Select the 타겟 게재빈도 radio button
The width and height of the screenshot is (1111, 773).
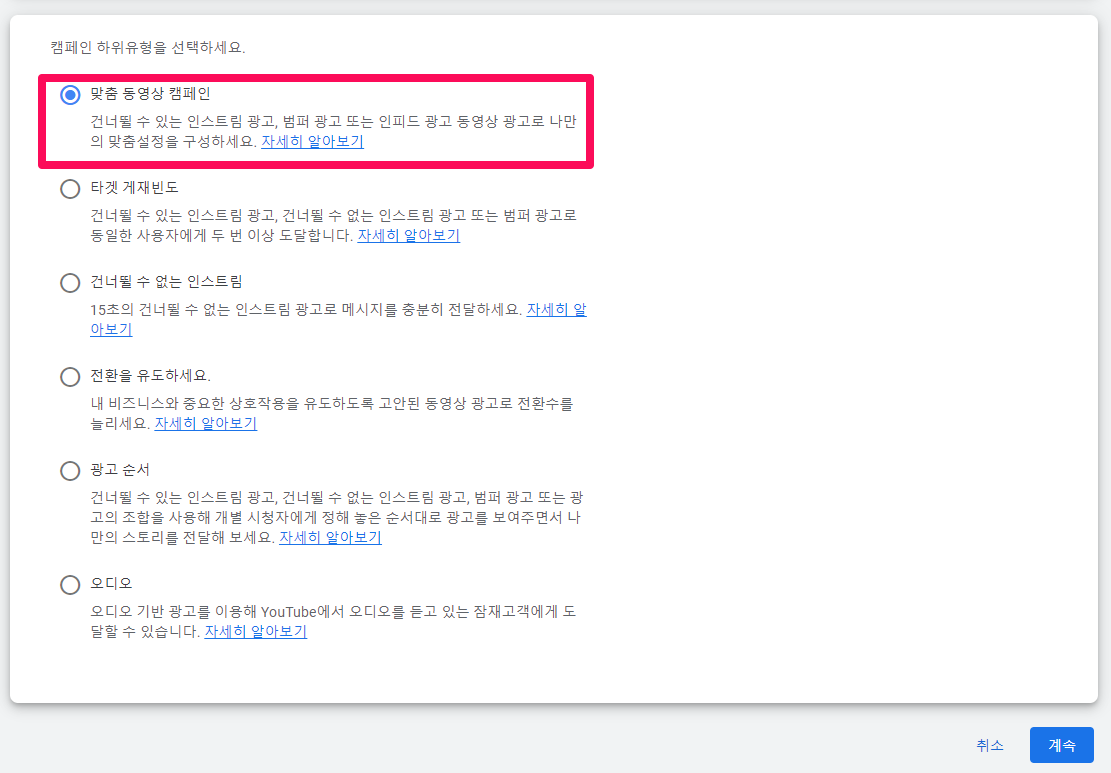click(x=70, y=189)
